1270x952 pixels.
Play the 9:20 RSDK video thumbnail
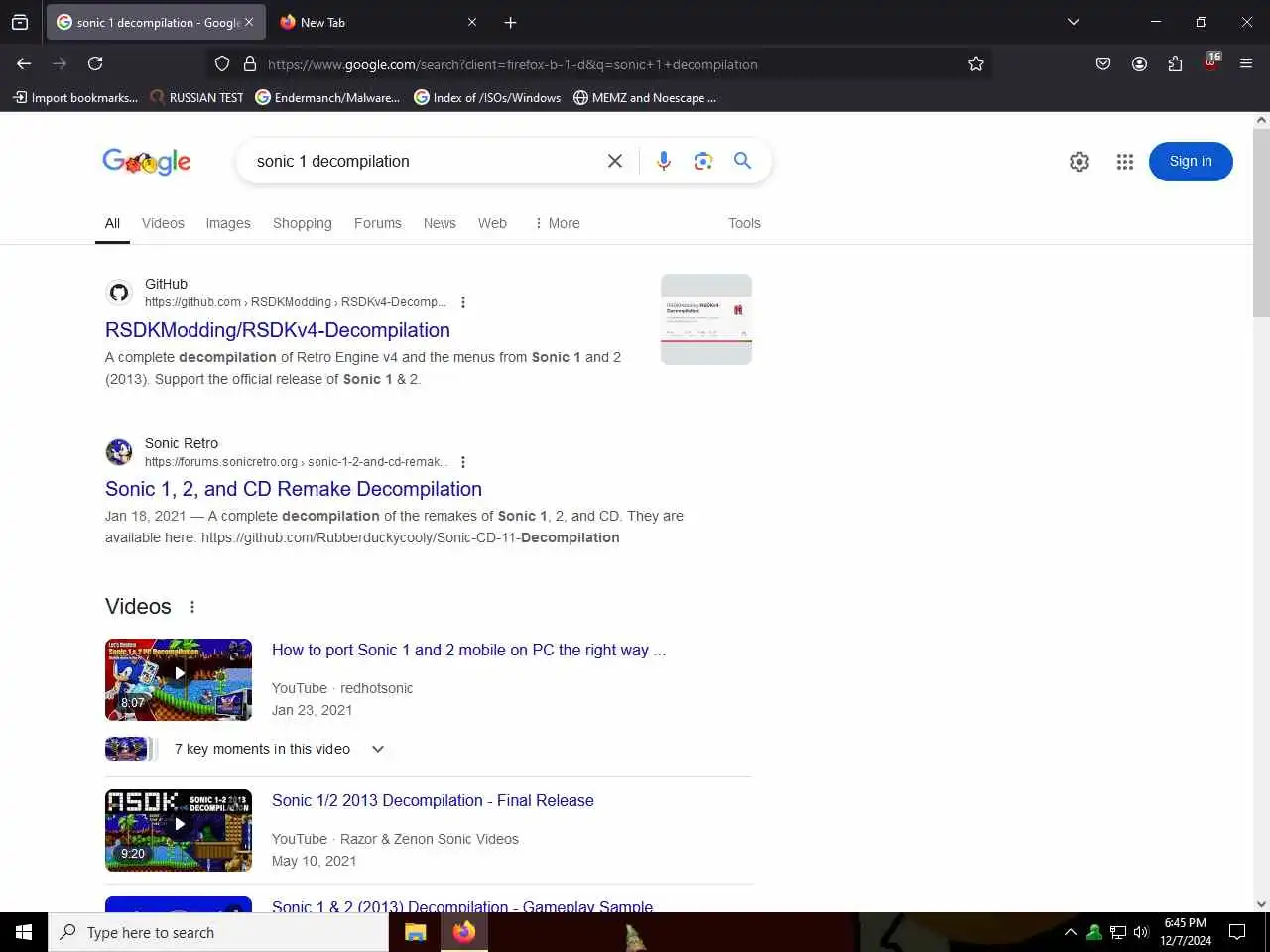(x=179, y=830)
